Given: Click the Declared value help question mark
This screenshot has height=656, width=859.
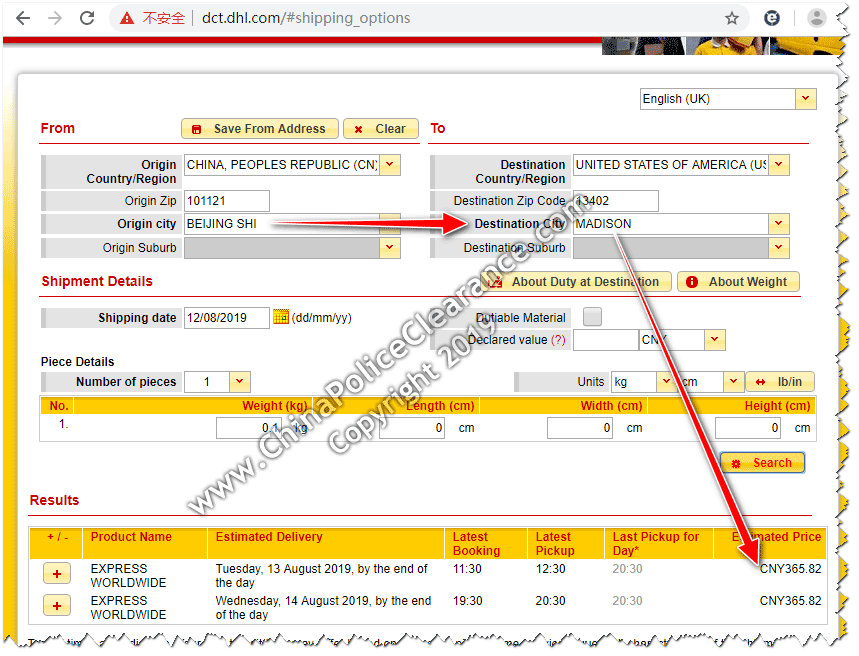Looking at the screenshot, I should tap(558, 340).
